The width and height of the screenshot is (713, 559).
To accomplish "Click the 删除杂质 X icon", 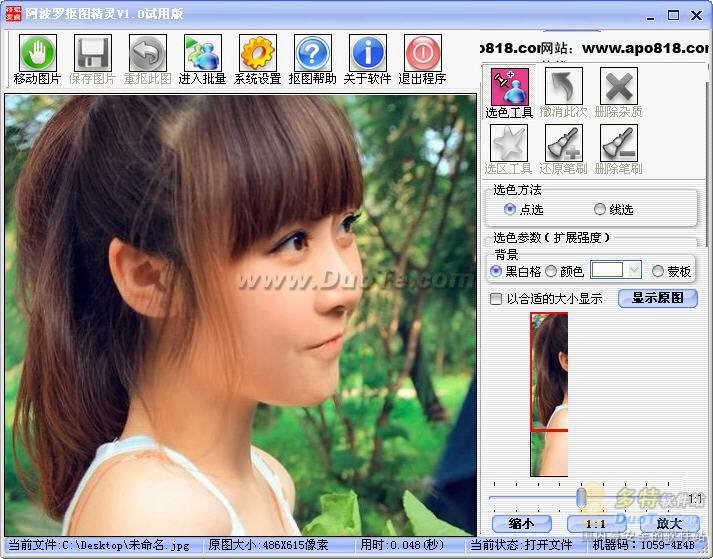I will pyautogui.click(x=619, y=86).
